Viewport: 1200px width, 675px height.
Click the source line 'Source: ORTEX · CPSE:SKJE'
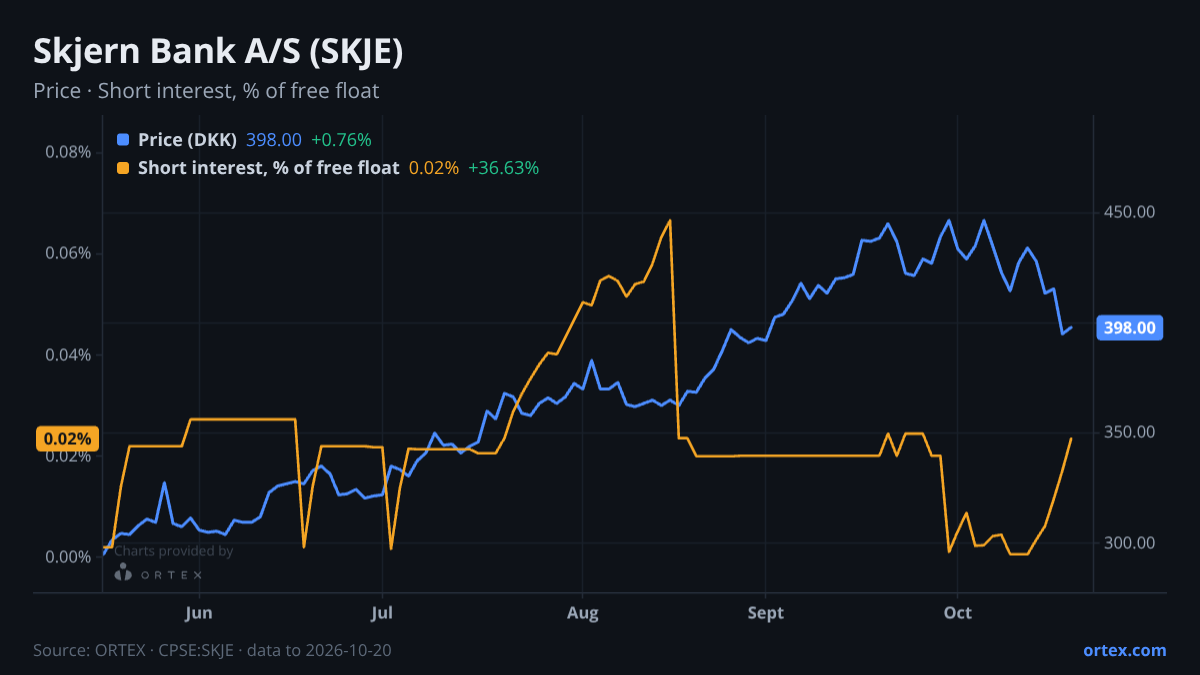point(133,650)
